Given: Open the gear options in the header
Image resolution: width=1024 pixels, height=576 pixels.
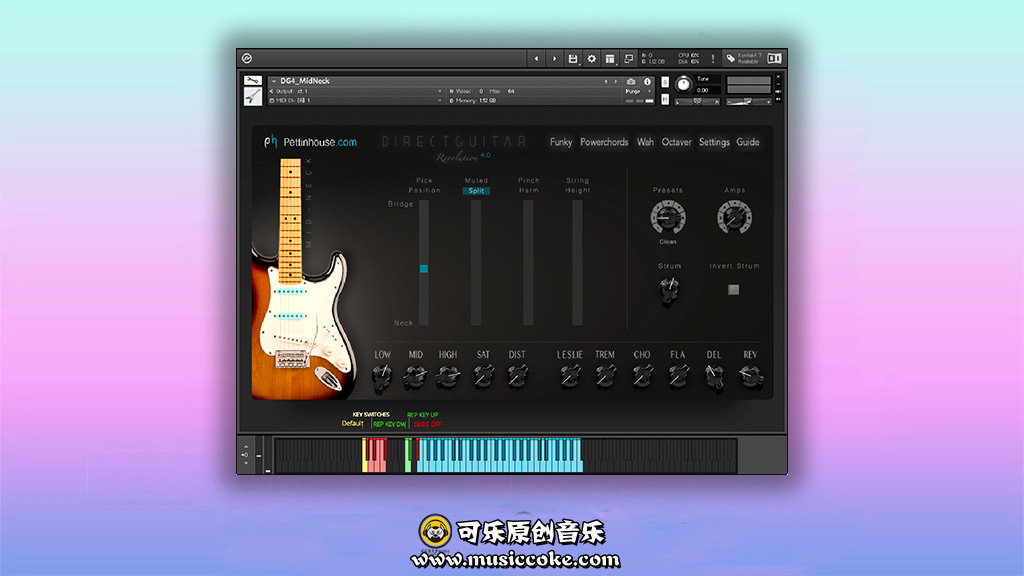Looking at the screenshot, I should [592, 59].
